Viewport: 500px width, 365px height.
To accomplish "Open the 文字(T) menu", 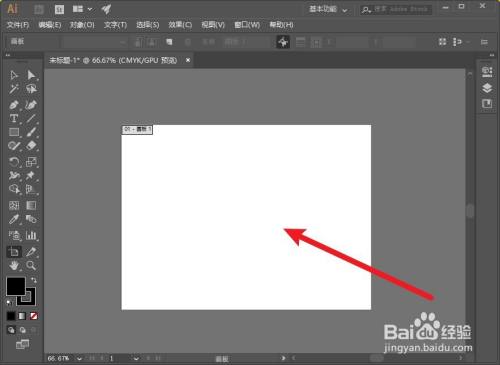I will (115, 25).
